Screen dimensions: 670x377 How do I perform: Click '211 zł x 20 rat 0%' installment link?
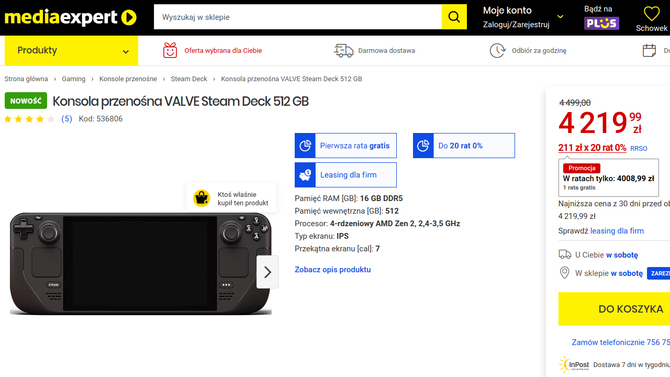592,148
